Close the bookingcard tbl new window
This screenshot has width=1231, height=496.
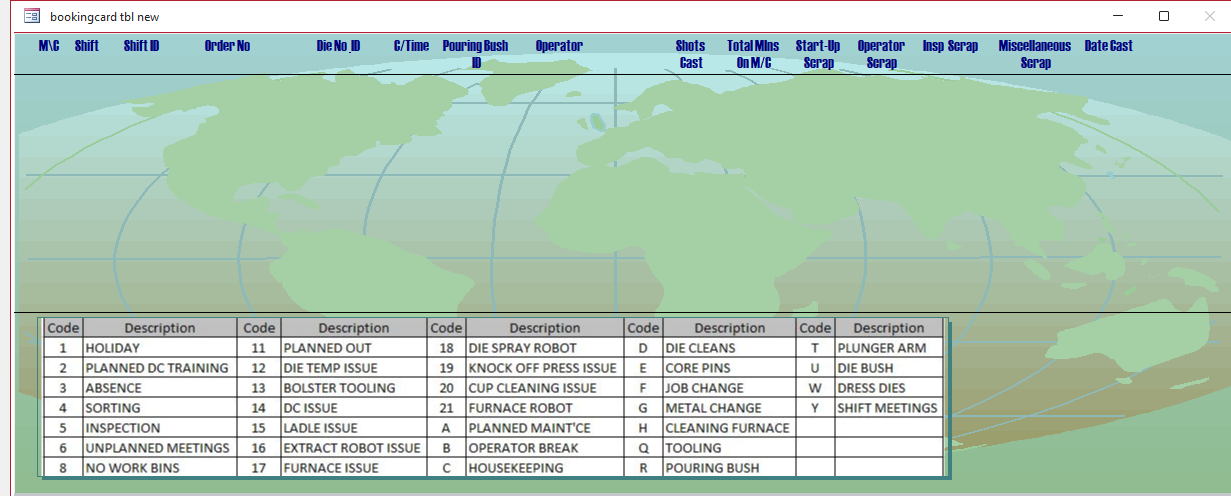[1209, 16]
